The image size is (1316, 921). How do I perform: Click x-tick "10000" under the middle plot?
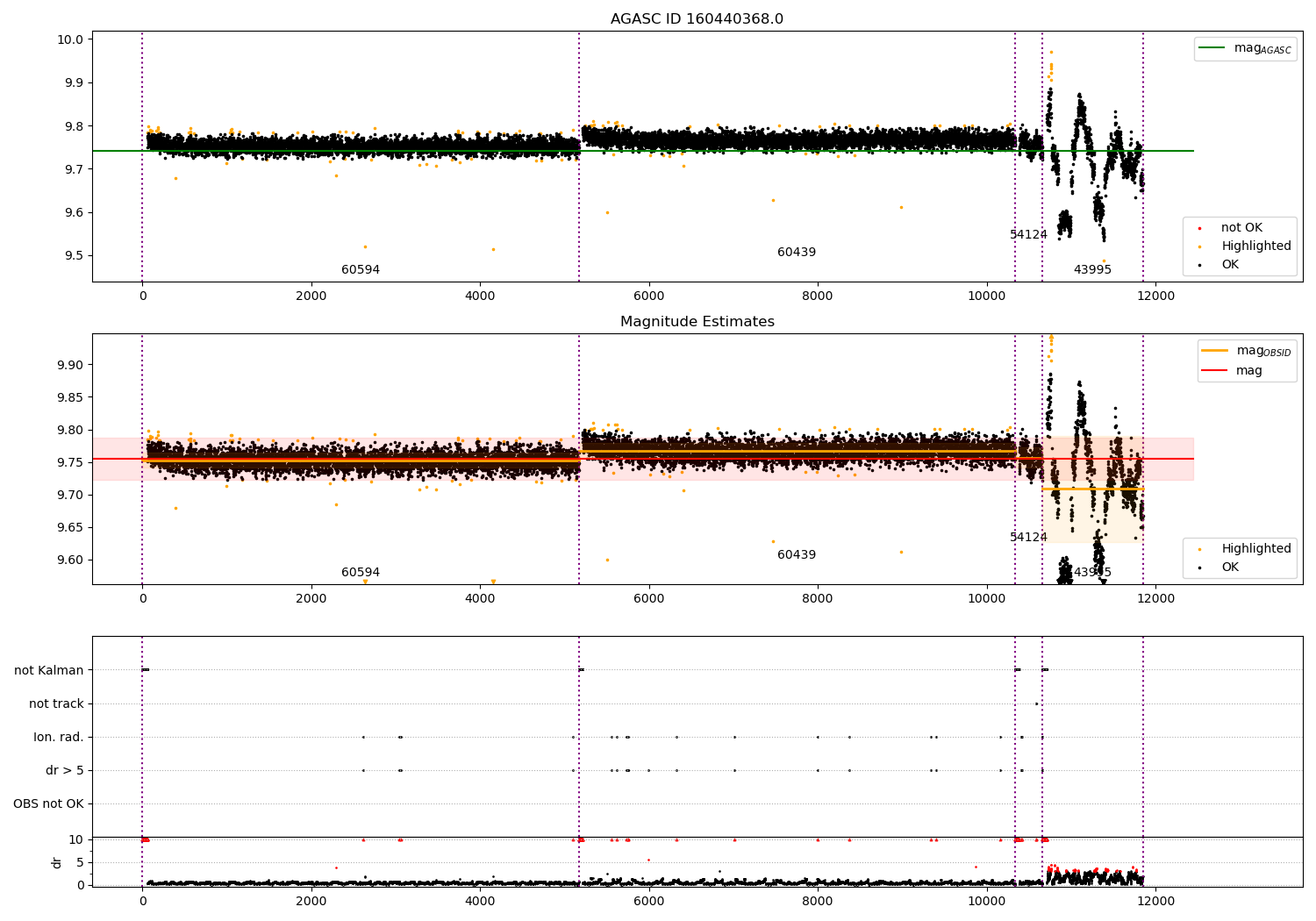coord(986,599)
